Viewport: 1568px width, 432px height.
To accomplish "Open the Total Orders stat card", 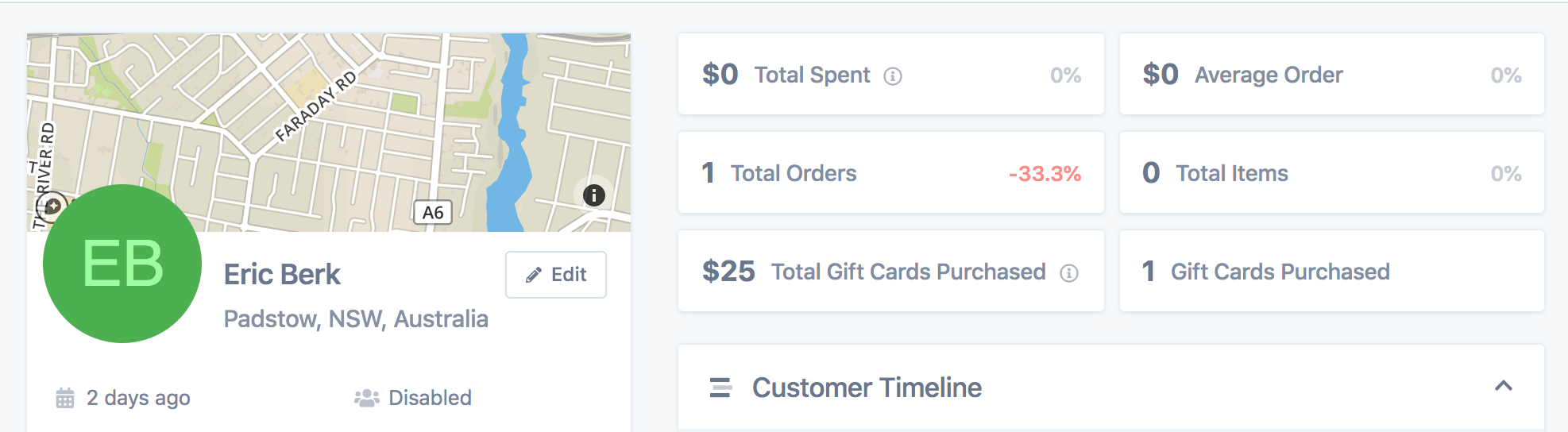I will point(891,172).
